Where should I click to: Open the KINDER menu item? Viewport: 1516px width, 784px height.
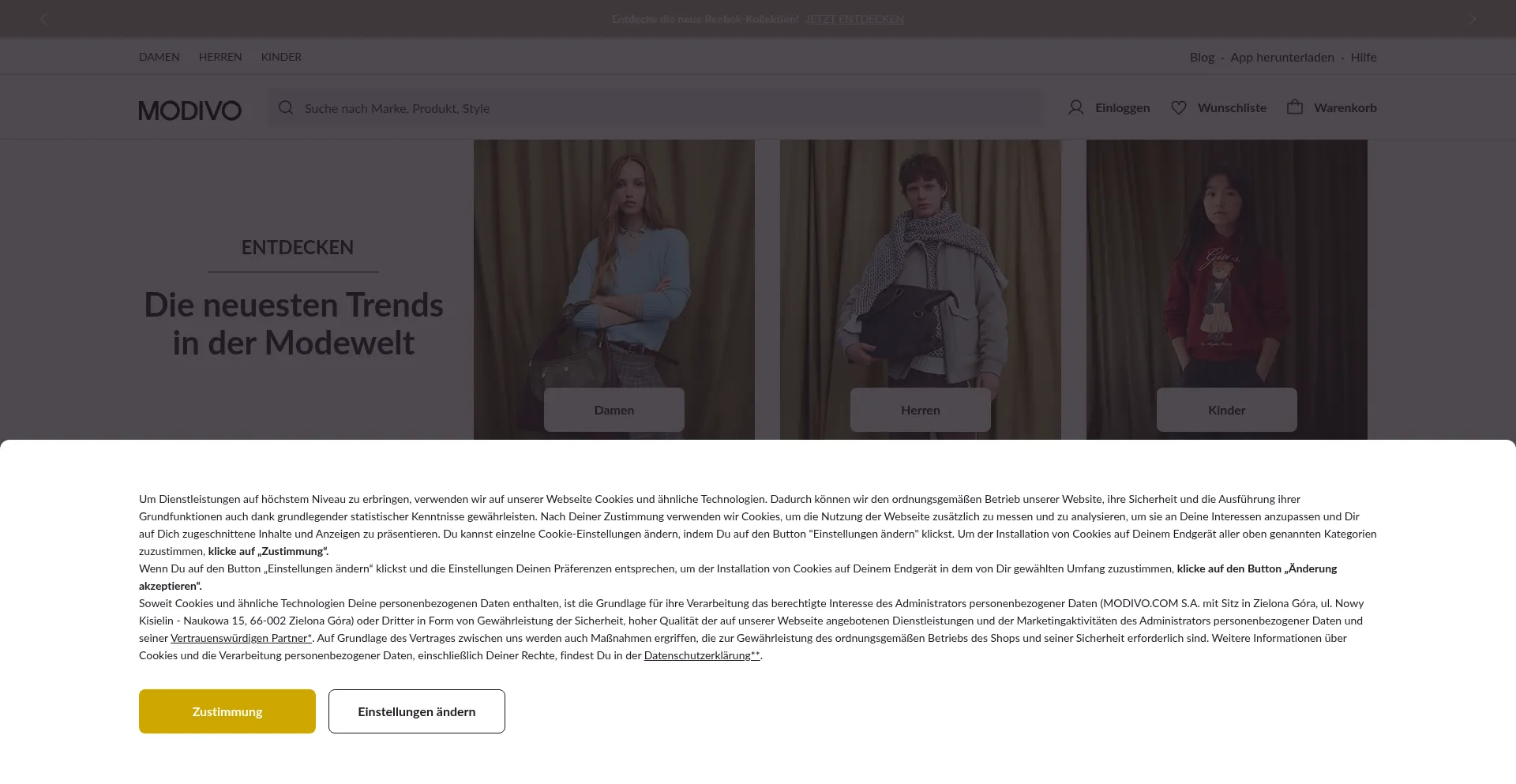pyautogui.click(x=281, y=57)
